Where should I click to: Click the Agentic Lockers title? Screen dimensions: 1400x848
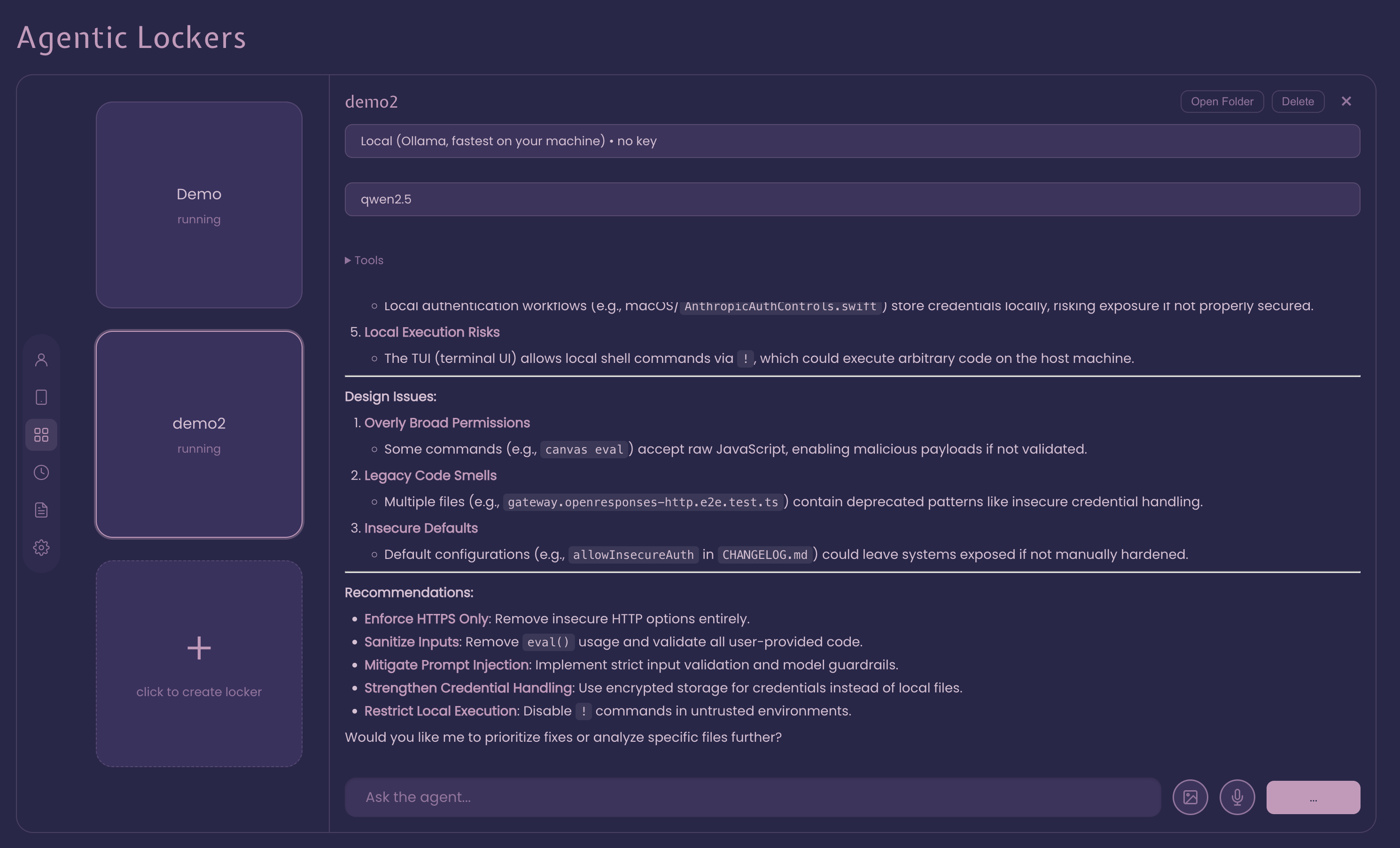pyautogui.click(x=131, y=38)
